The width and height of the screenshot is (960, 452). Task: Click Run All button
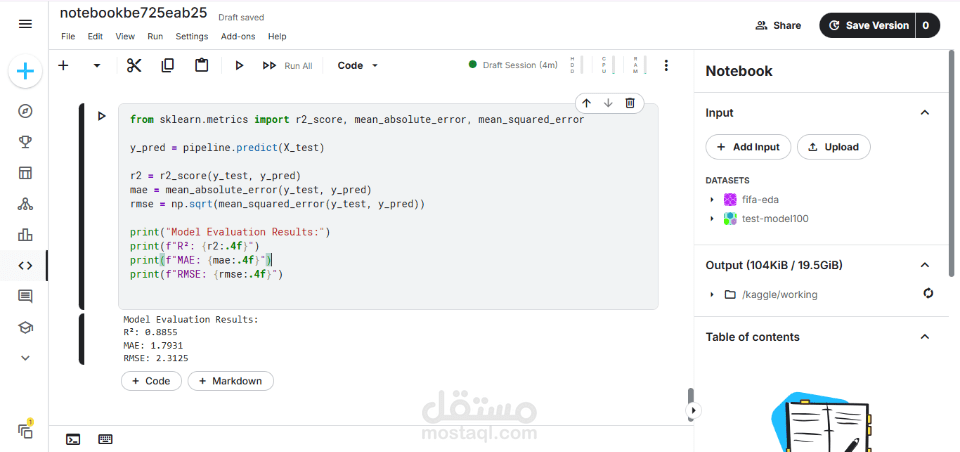click(x=287, y=66)
